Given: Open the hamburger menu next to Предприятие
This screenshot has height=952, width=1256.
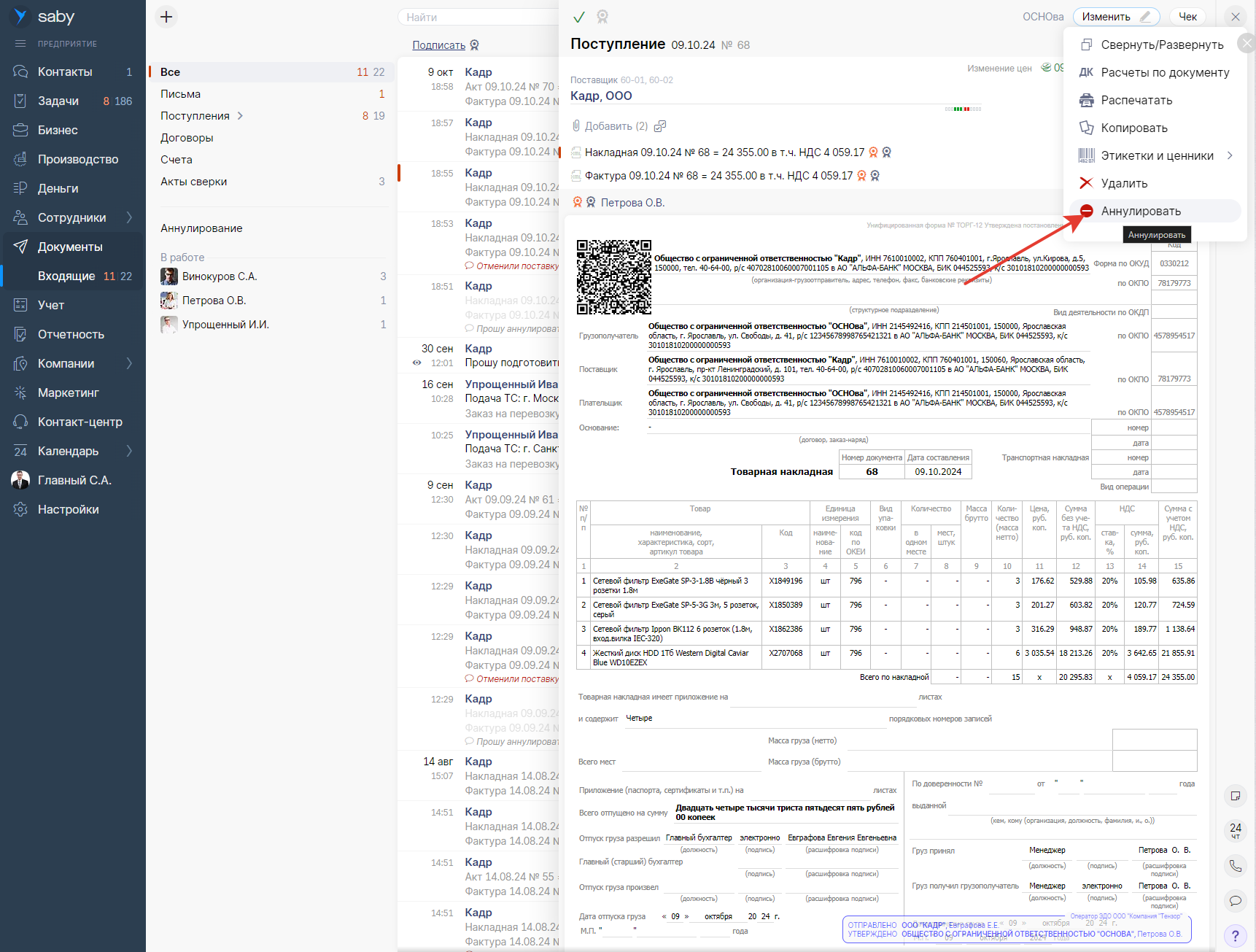Looking at the screenshot, I should pos(20,44).
